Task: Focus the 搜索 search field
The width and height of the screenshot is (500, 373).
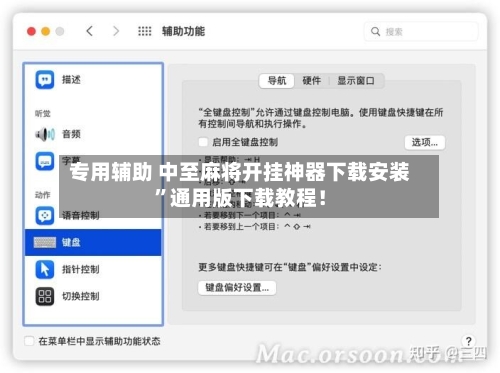Action: tap(421, 32)
